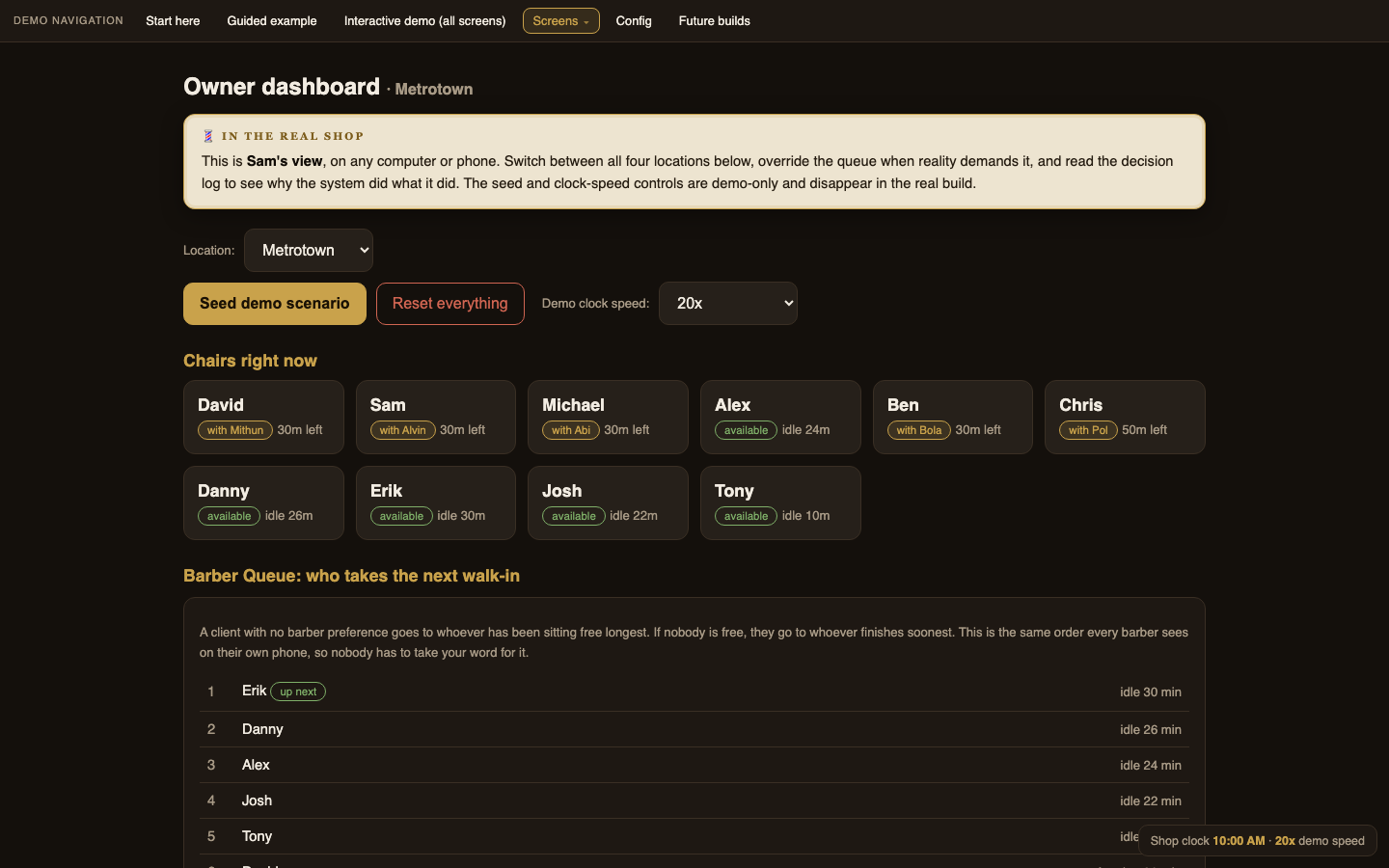Select Danny's chair card
This screenshot has width=1389, height=868.
coord(263,502)
